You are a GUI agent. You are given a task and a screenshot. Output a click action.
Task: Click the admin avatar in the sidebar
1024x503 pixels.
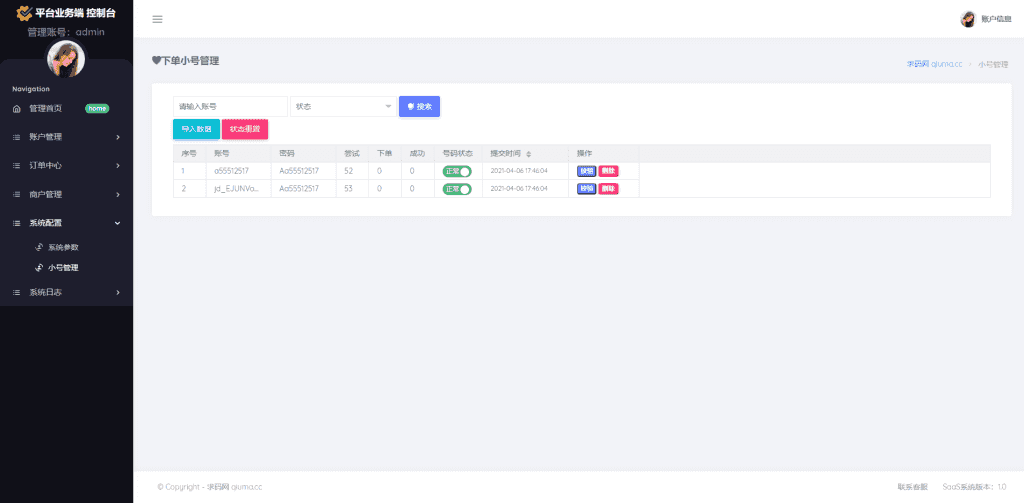tap(66, 59)
